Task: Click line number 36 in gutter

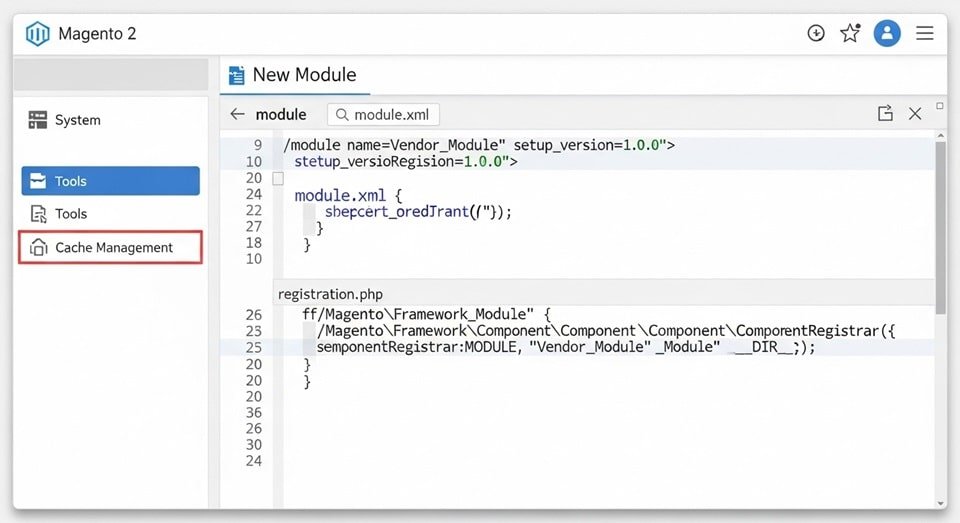Action: [253, 413]
